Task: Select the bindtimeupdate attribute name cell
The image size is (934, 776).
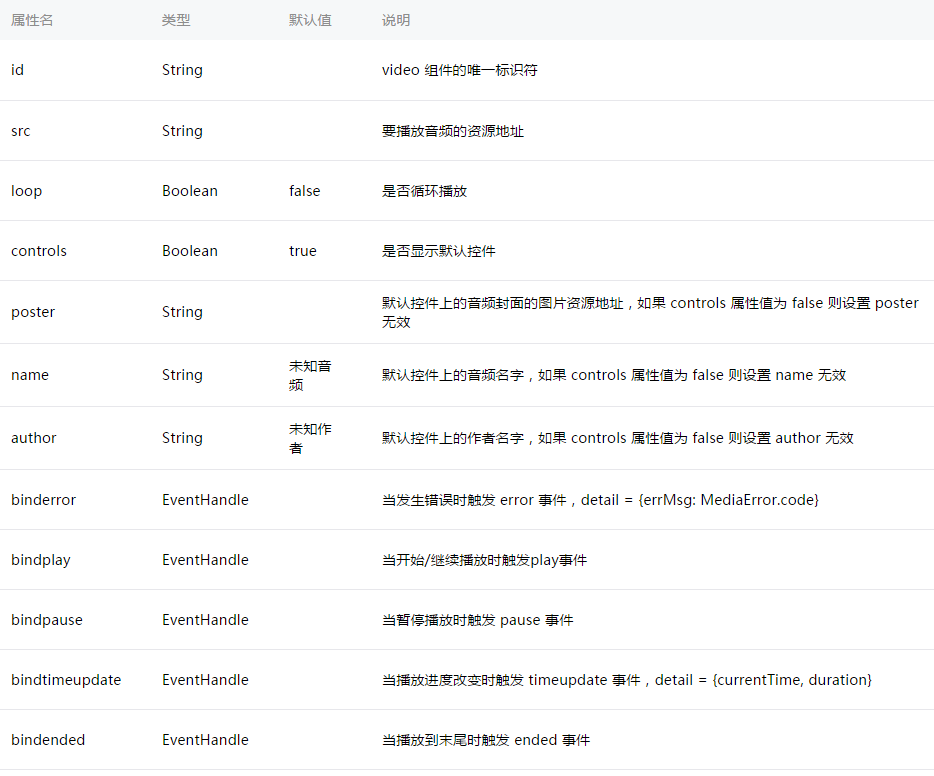Action: pos(66,680)
